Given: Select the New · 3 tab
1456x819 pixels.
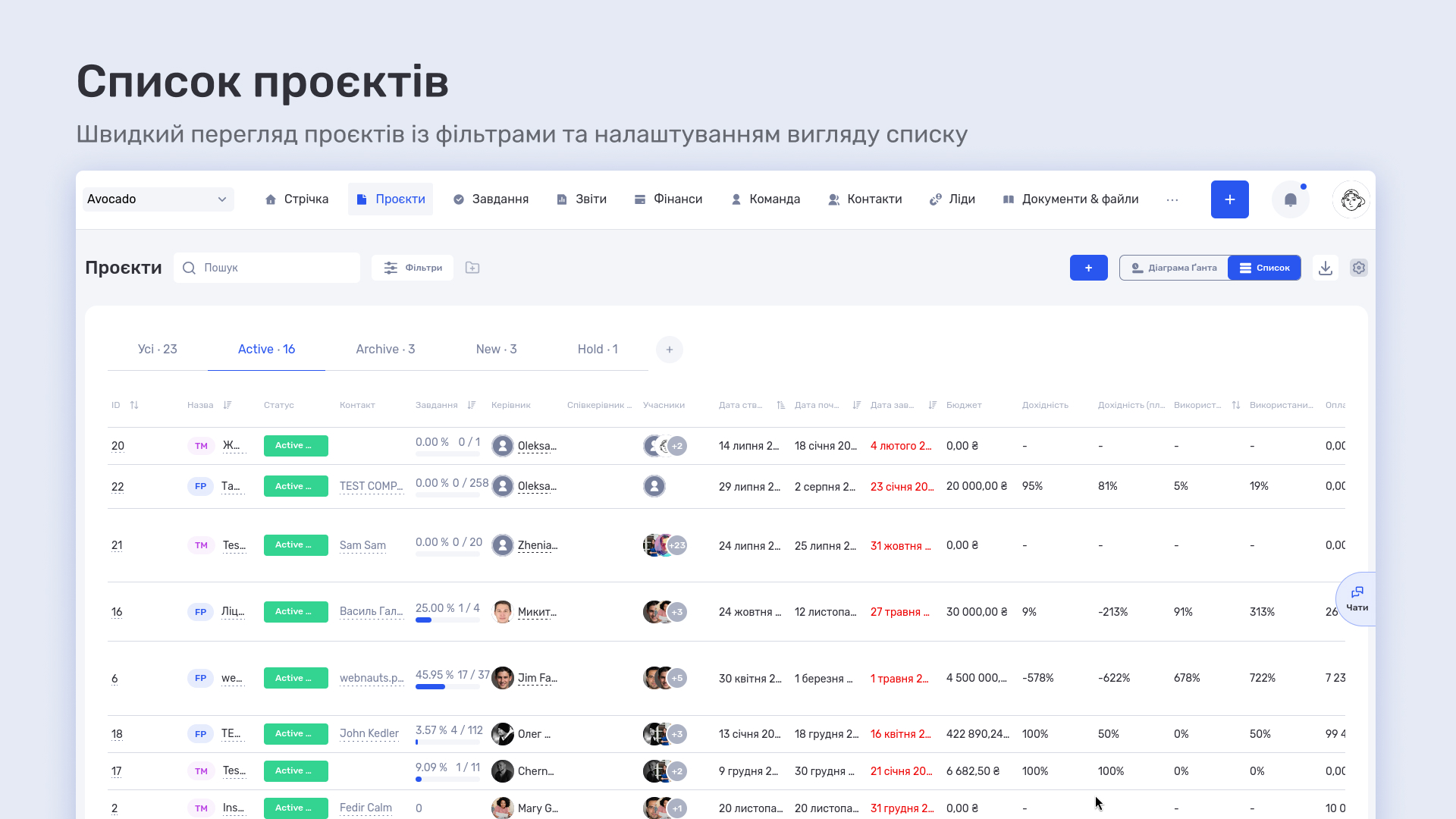Looking at the screenshot, I should pyautogui.click(x=496, y=350).
